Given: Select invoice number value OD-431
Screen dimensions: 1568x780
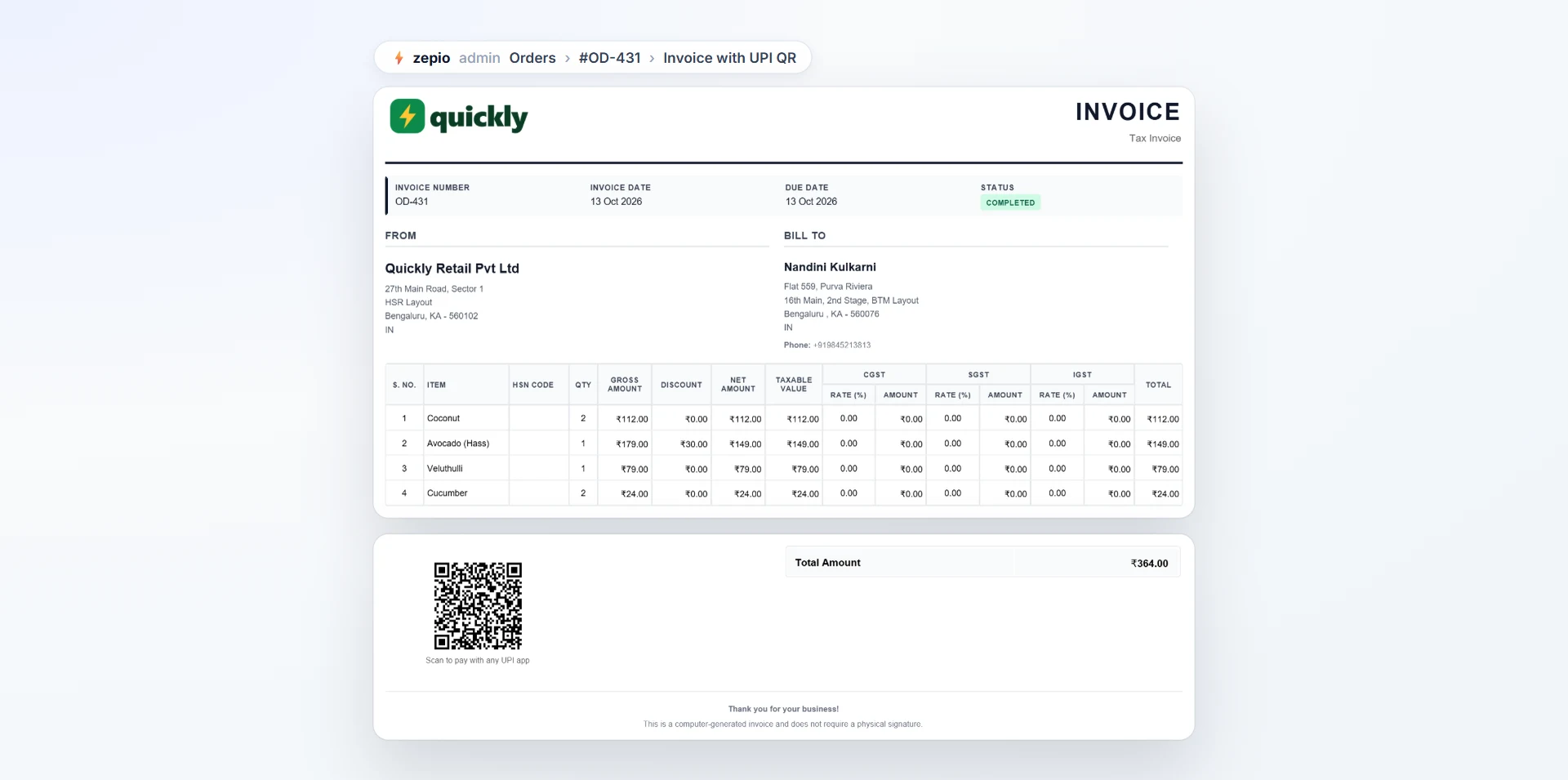Looking at the screenshot, I should coord(412,202).
